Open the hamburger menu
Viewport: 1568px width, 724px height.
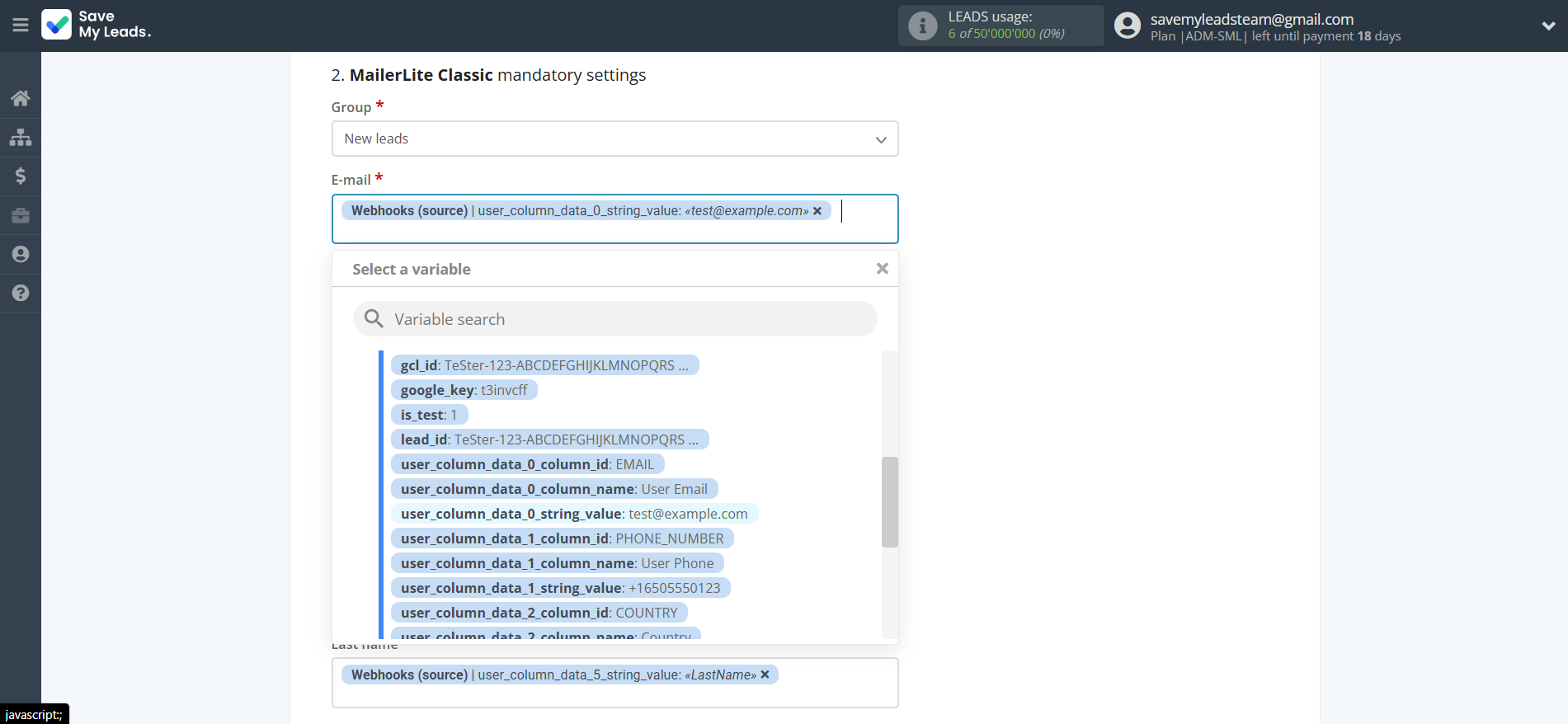pos(21,26)
